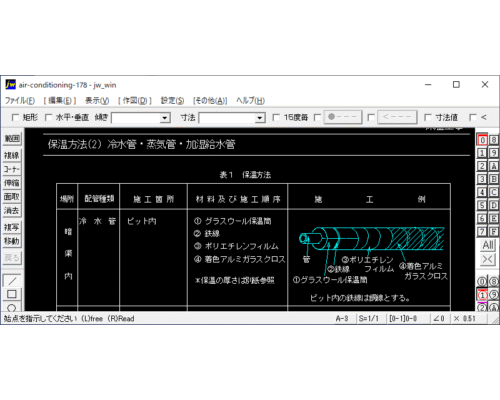Toggle the < checkbox at toolbar end
Screen dimensions: 500x400
tap(473, 118)
